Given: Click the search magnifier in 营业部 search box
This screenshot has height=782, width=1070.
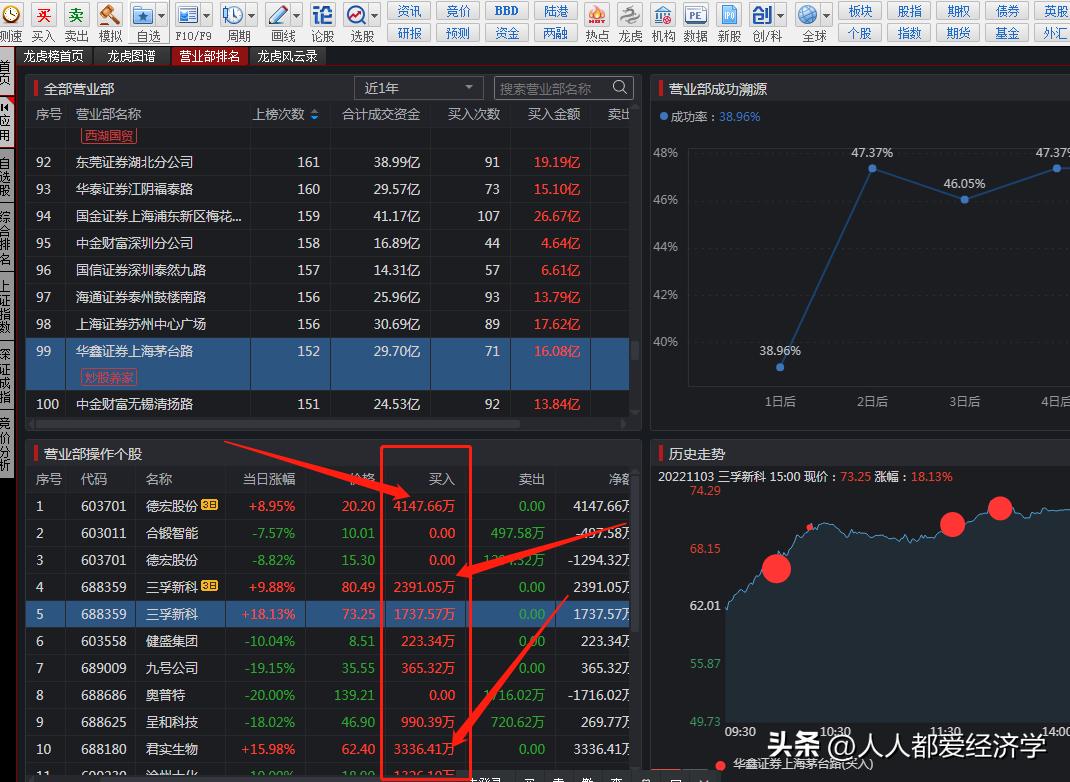Looking at the screenshot, I should [621, 88].
